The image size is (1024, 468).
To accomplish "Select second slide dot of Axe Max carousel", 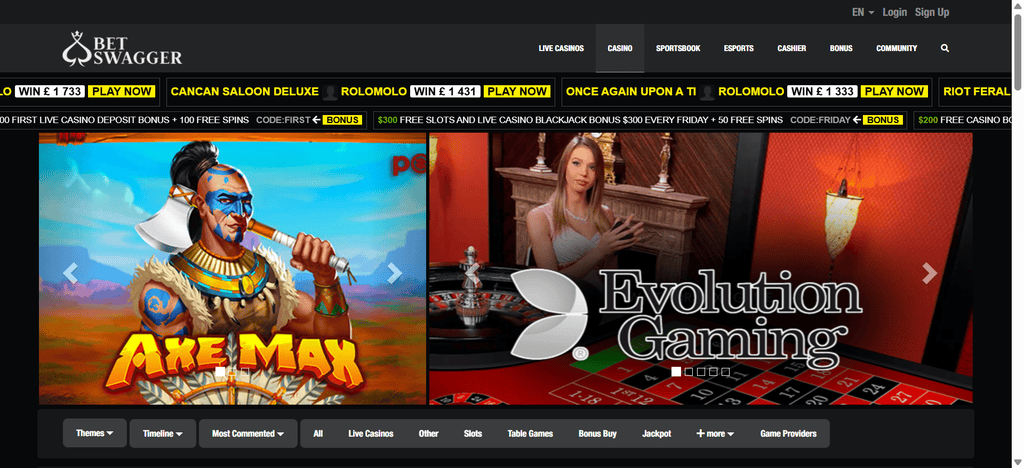I will (x=233, y=371).
